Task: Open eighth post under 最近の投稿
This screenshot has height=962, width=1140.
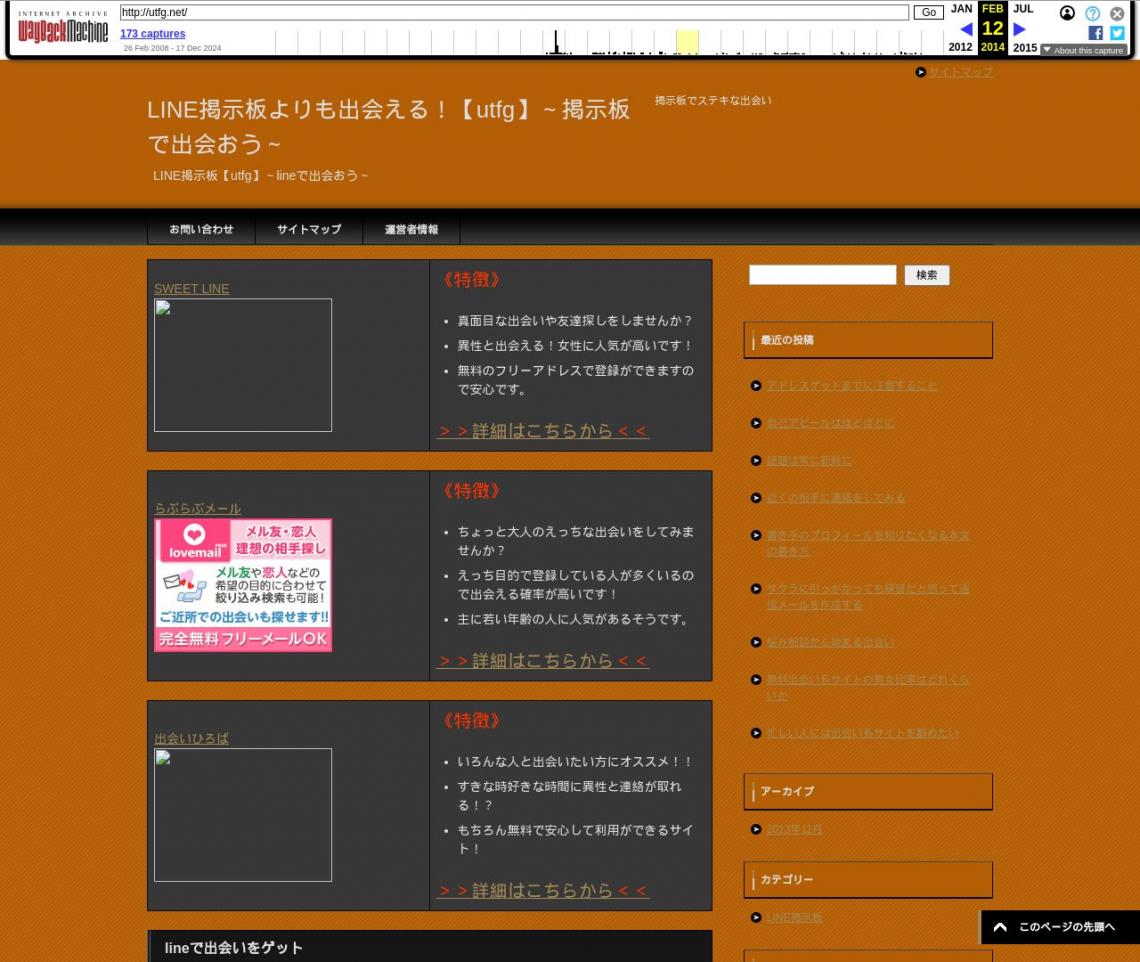Action: tap(867, 687)
